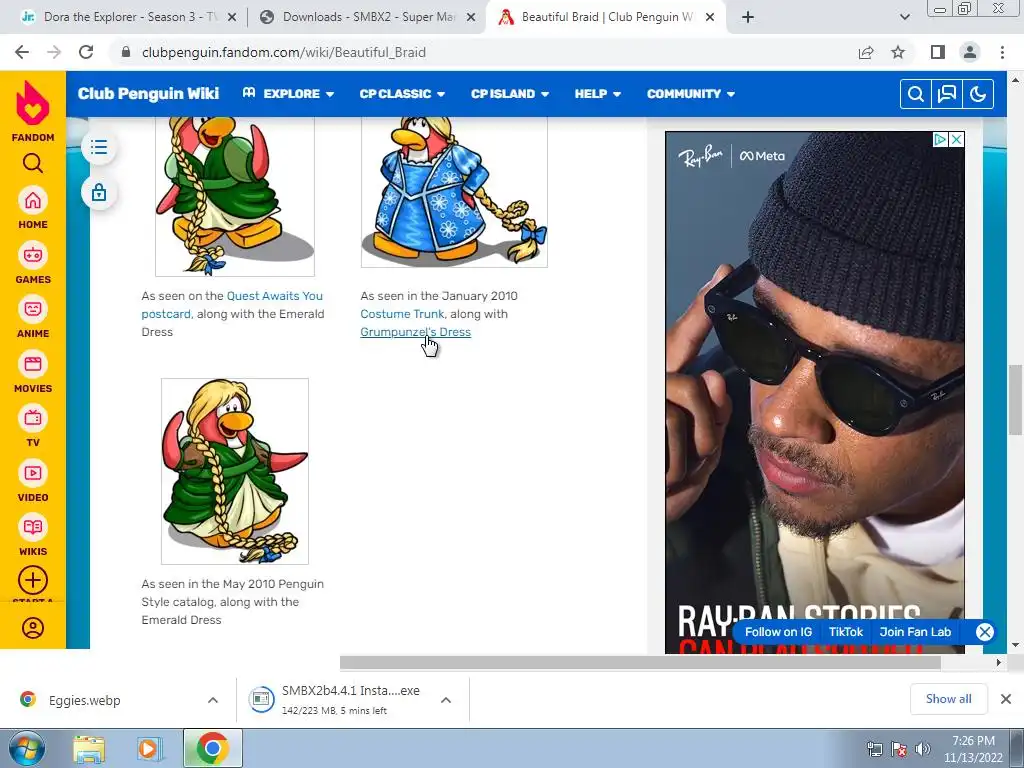The image size is (1024, 768).
Task: Close the Dora the Explorer tab
Action: [x=232, y=18]
